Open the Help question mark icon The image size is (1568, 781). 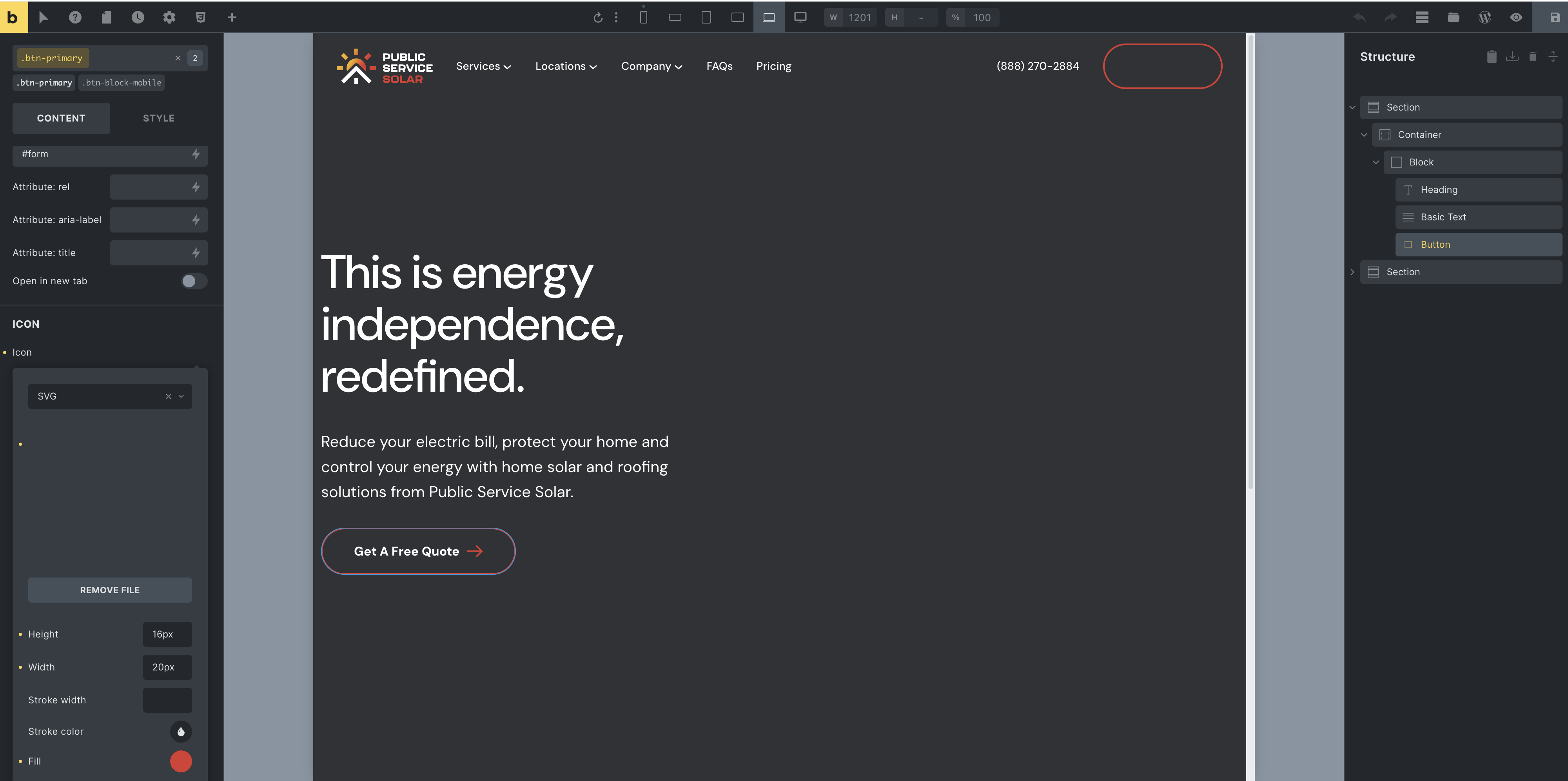pos(75,17)
